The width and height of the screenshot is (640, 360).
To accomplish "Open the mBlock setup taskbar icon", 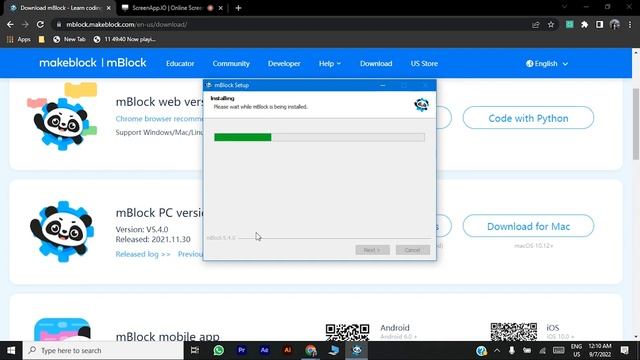I will (357, 351).
